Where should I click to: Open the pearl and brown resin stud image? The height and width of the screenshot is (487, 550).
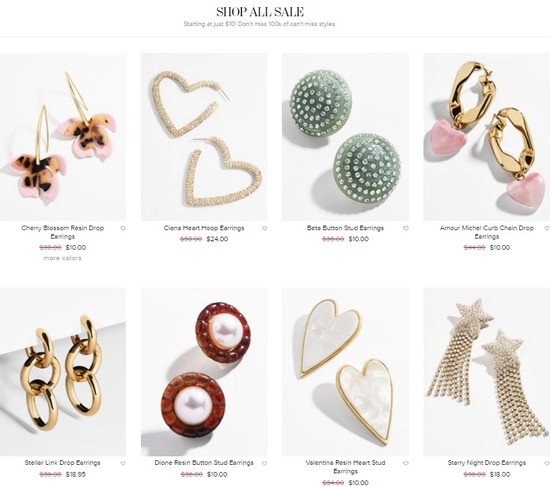tap(204, 372)
